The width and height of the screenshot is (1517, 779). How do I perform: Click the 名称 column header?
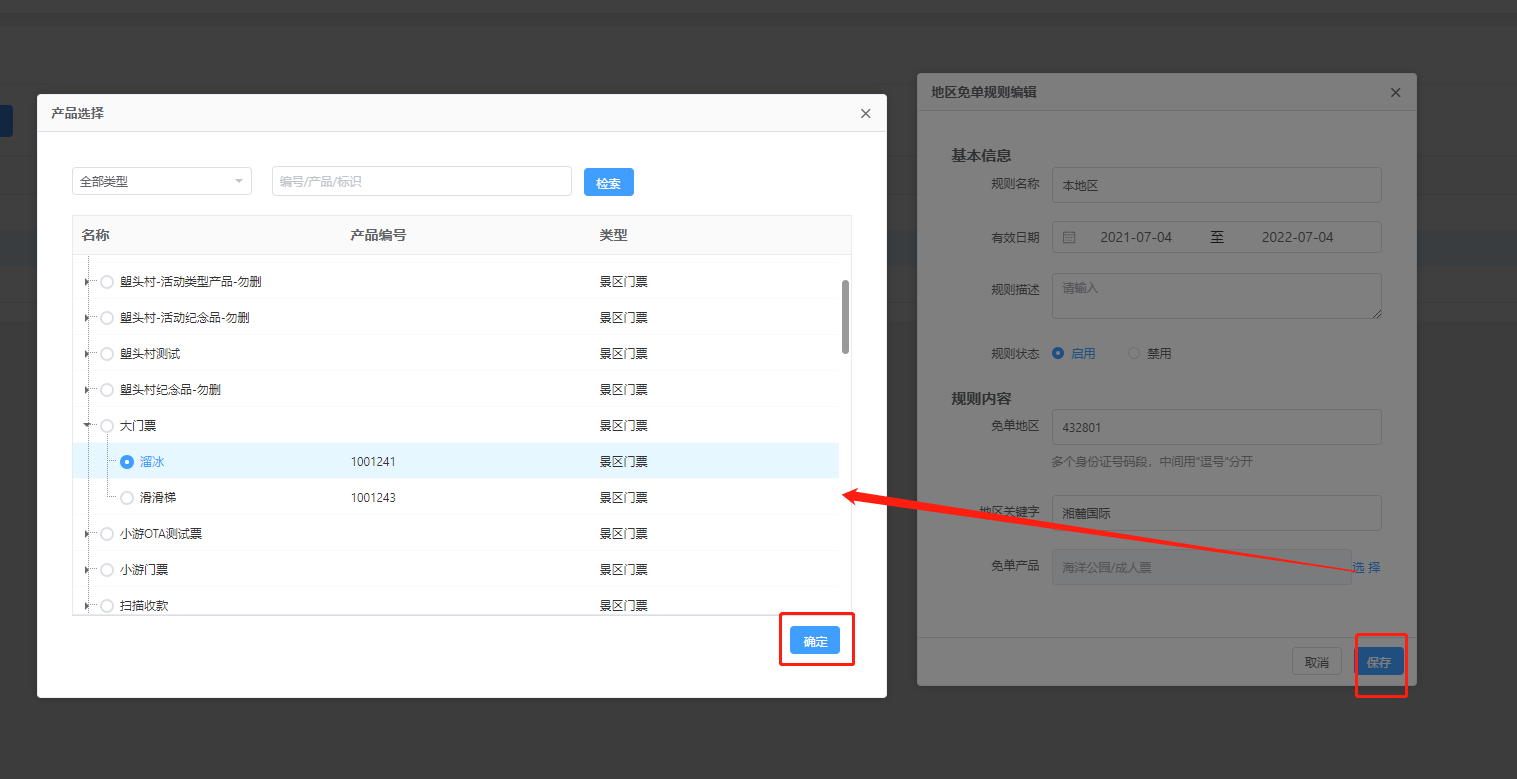tap(96, 236)
